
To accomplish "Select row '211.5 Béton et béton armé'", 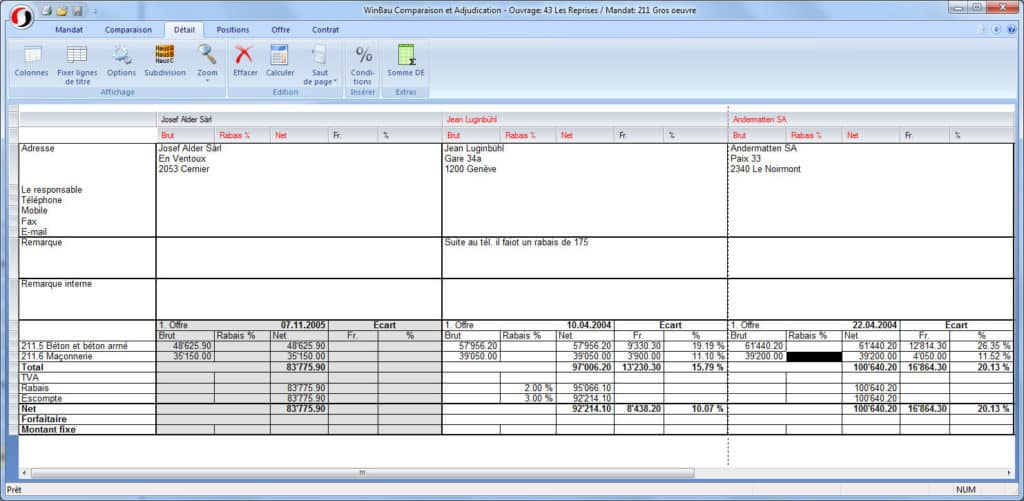I will pyautogui.click(x=88, y=346).
